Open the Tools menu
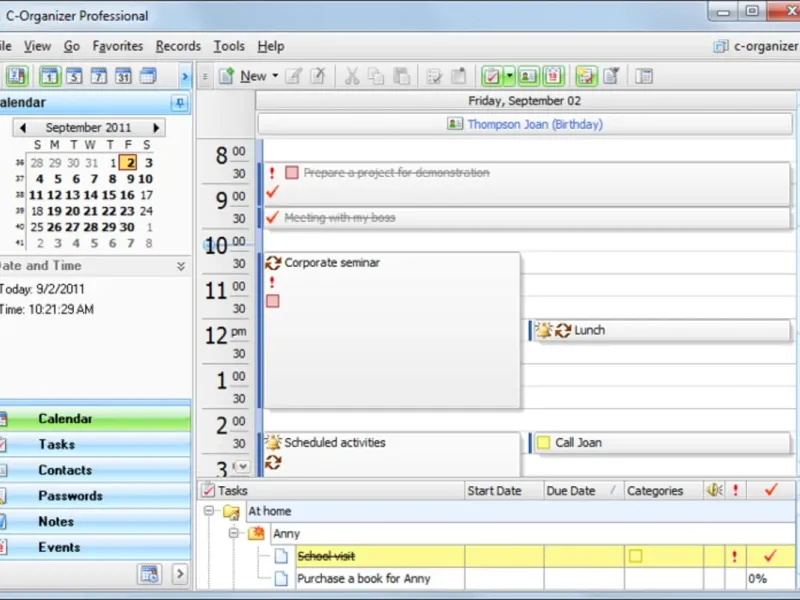The image size is (800, 600). 229,46
